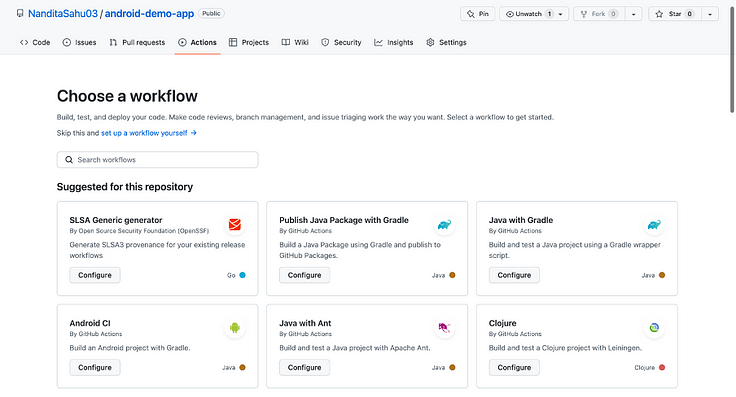736x397 pixels.
Task: Click the green Android robot icon
Action: tap(235, 328)
